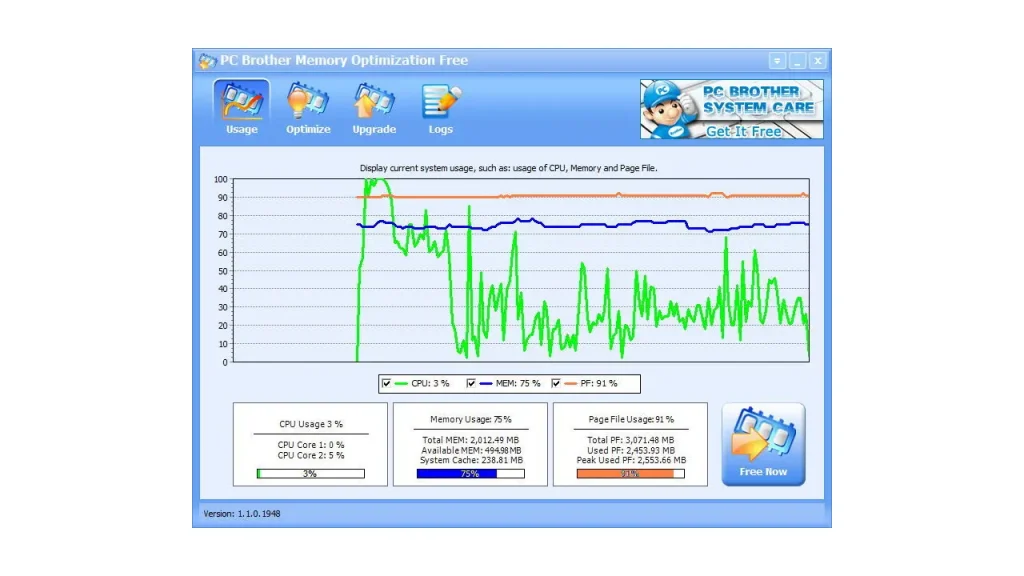The width and height of the screenshot is (1024, 576).
Task: Click the CPU usage 3% progress bar
Action: point(311,473)
